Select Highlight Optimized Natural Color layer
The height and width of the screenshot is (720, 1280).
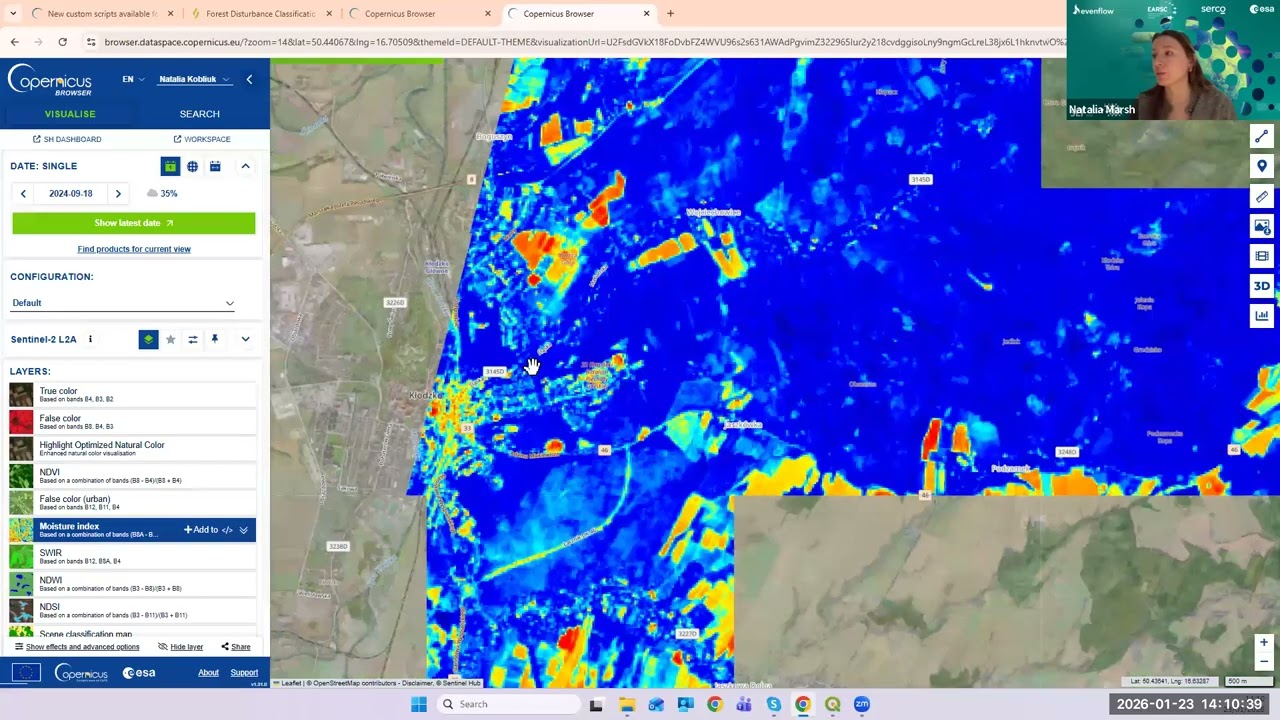(132, 448)
